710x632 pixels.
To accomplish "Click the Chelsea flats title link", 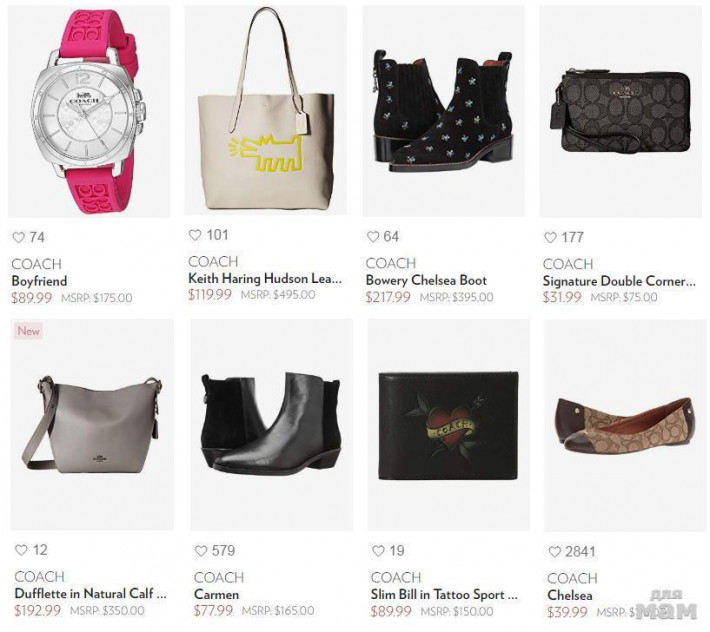I will click(570, 595).
